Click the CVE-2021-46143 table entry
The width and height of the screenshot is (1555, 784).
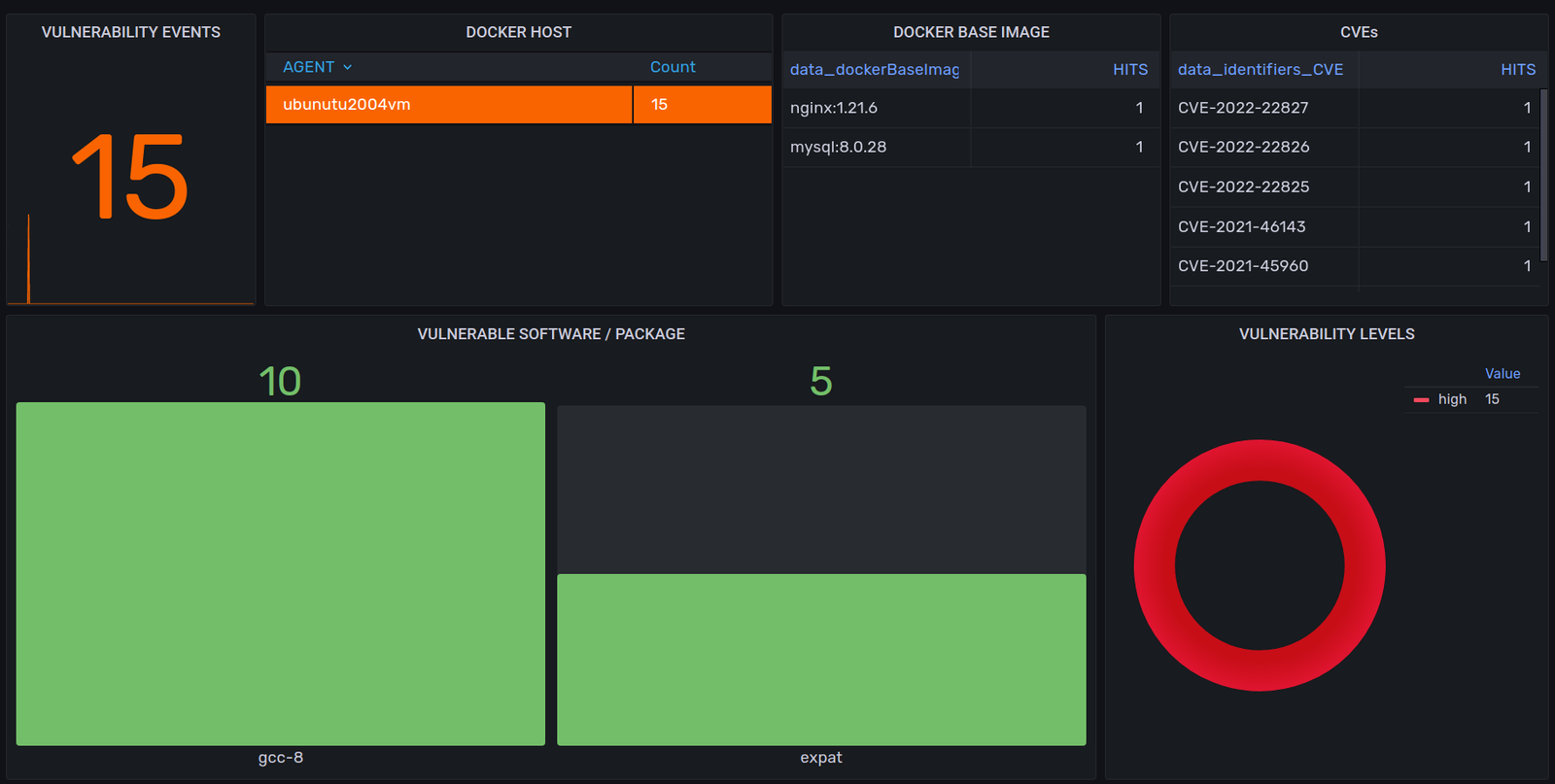(1241, 226)
